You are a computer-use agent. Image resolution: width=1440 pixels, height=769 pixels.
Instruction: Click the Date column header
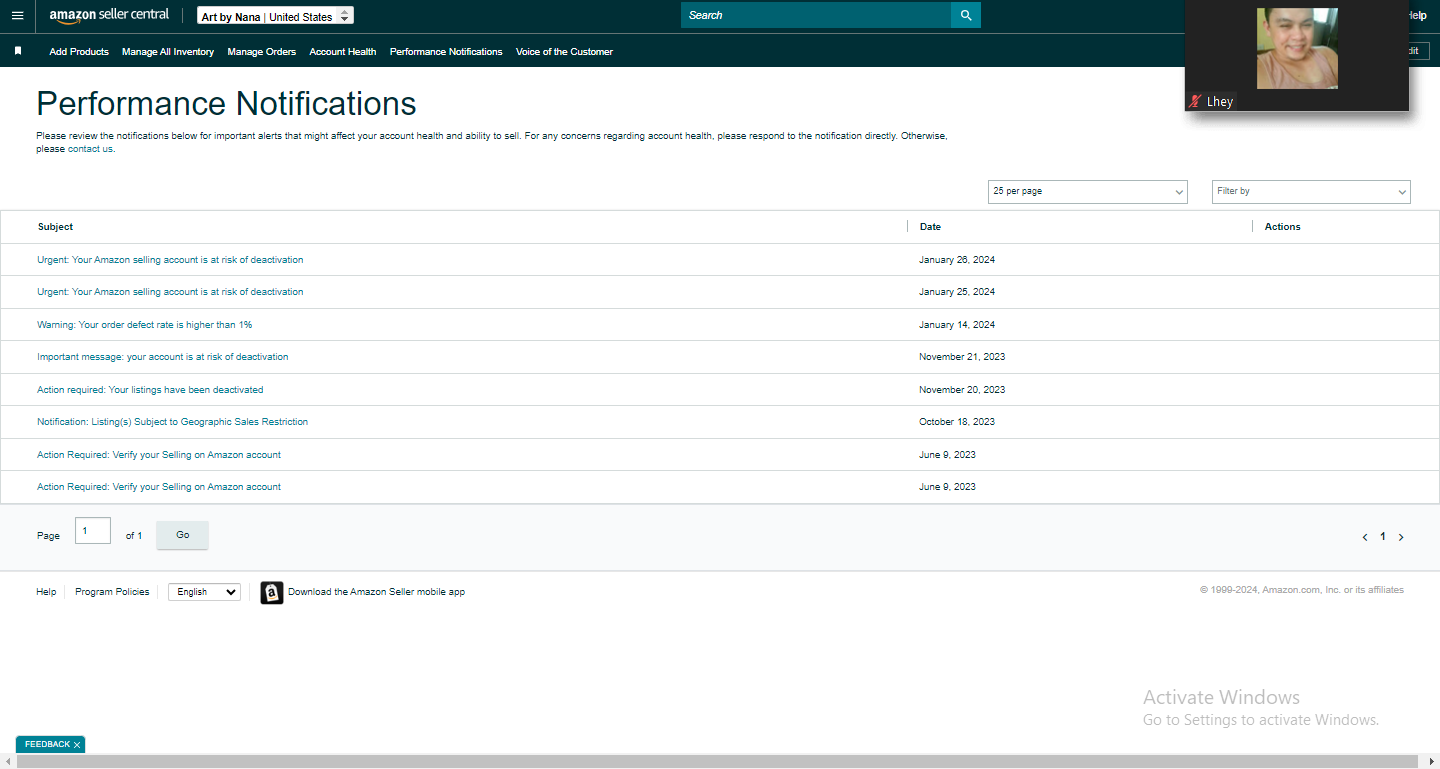pos(930,227)
